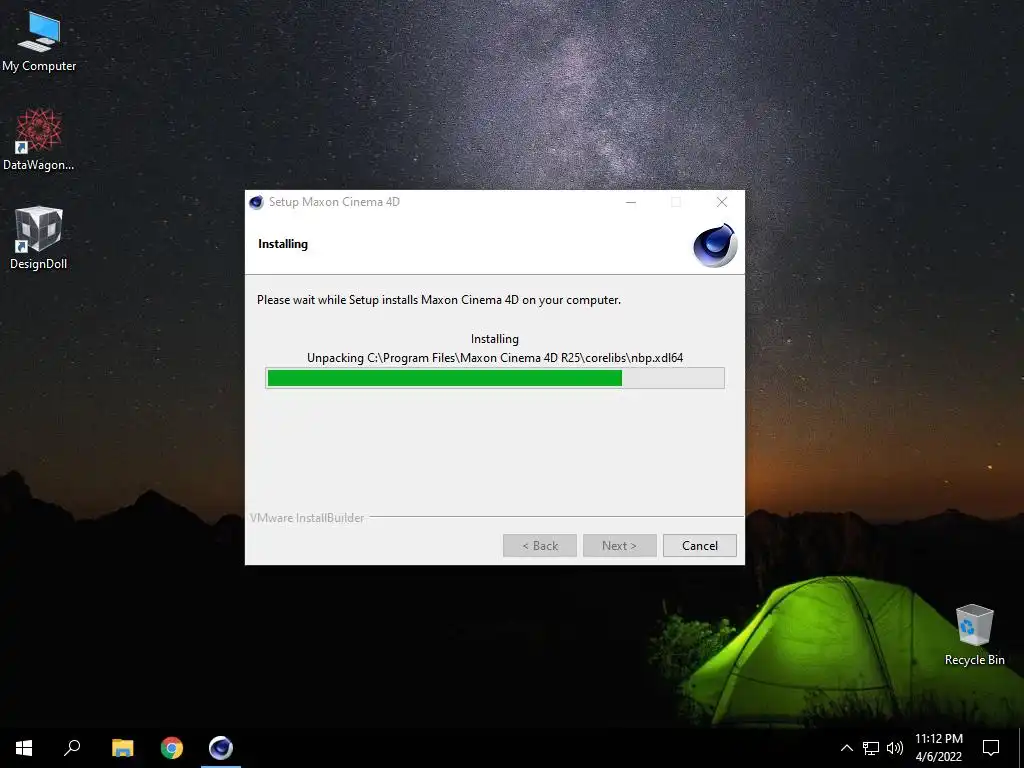Click the Show Desktop strip on the taskbar
The height and width of the screenshot is (768, 1024).
coord(1021,748)
